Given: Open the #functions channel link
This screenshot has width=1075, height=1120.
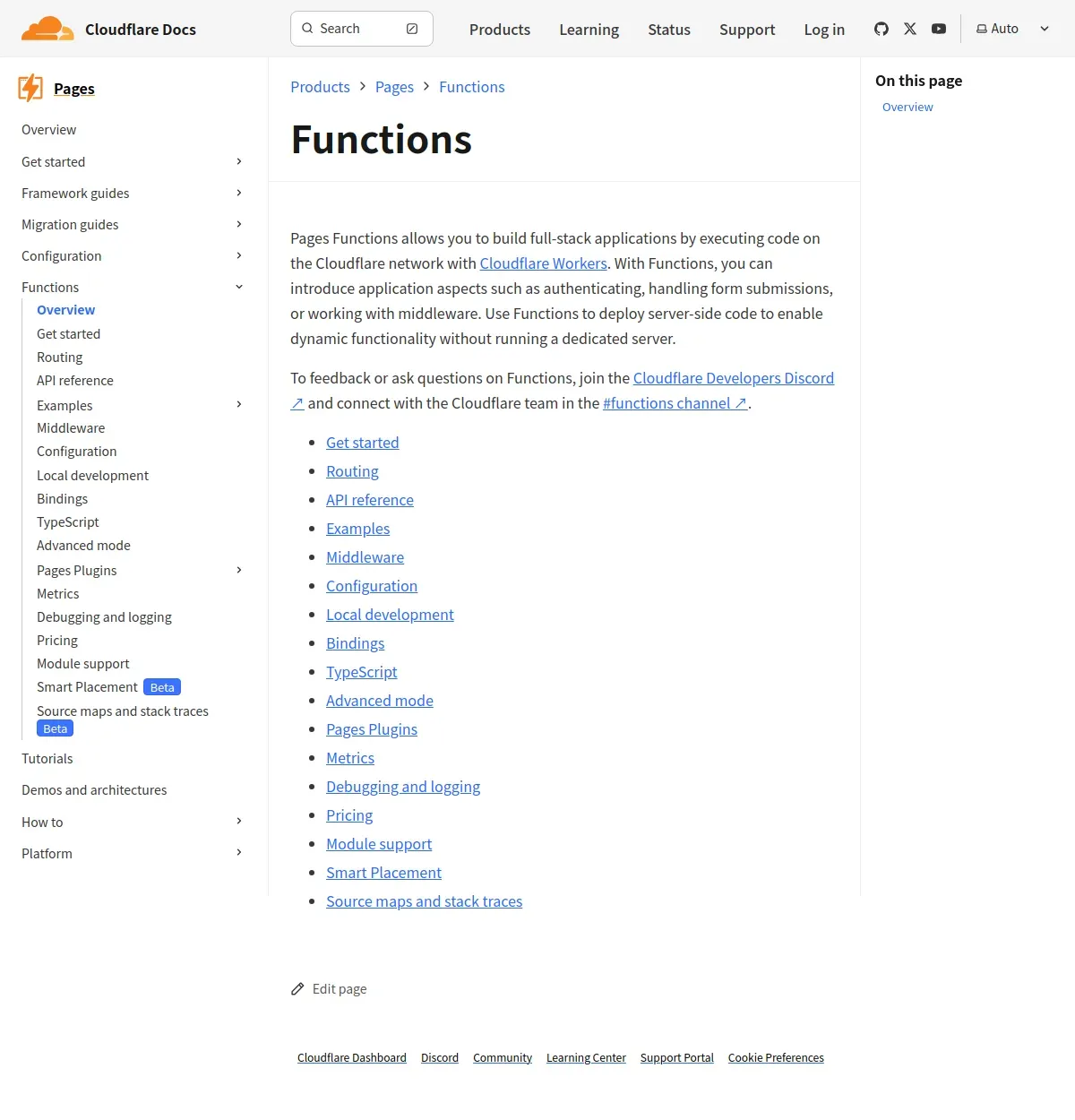Looking at the screenshot, I should coord(675,403).
